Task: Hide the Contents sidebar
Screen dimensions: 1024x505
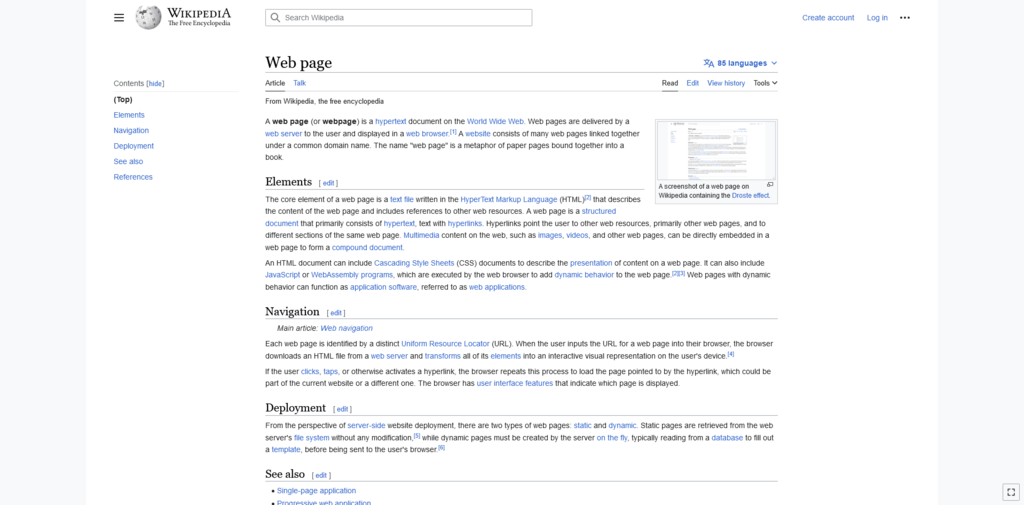Action: [155, 84]
